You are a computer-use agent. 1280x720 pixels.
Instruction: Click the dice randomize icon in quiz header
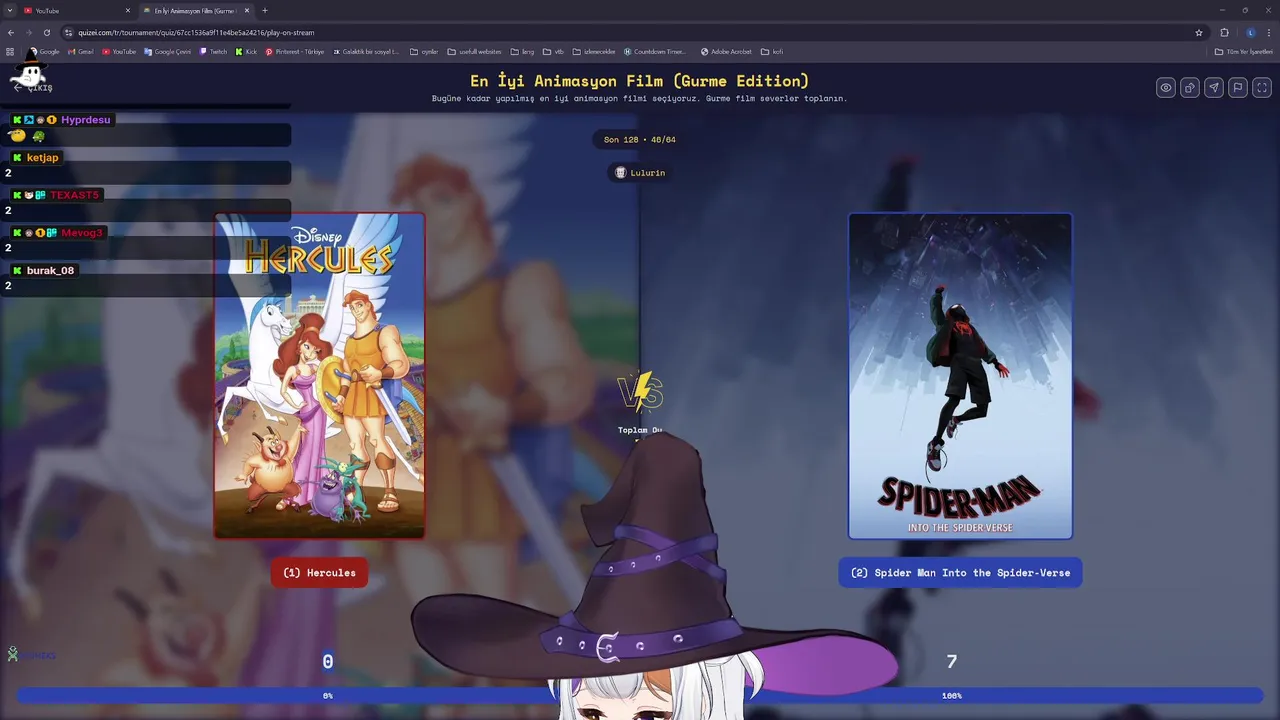pos(1190,88)
